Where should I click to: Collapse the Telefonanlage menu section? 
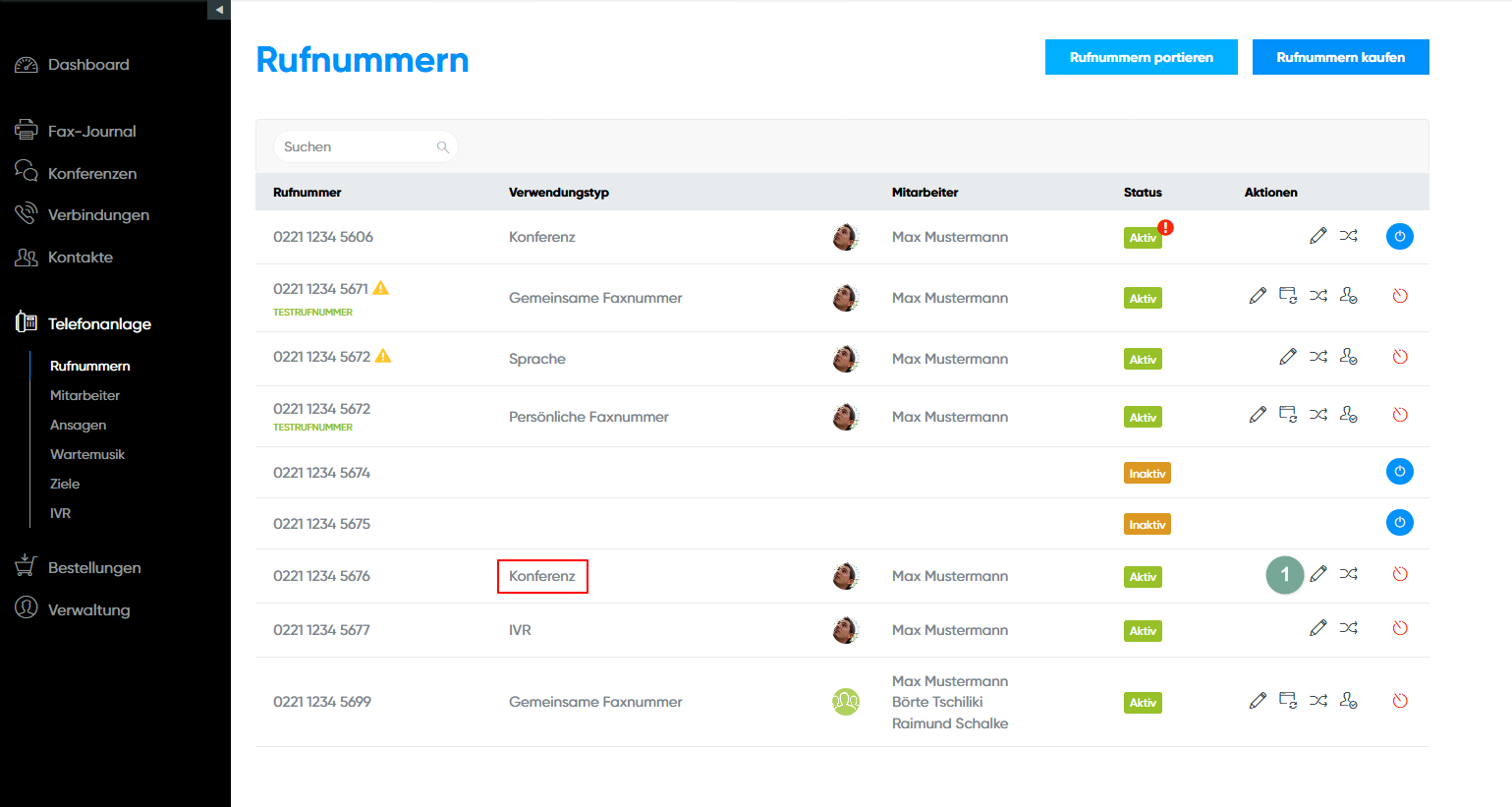click(98, 323)
